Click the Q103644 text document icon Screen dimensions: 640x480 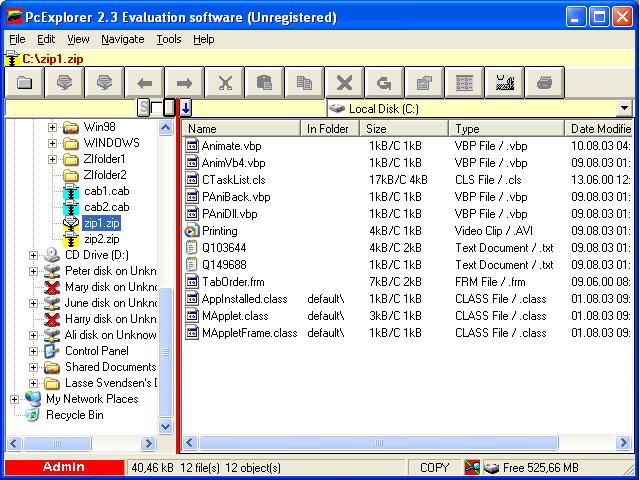click(x=191, y=248)
